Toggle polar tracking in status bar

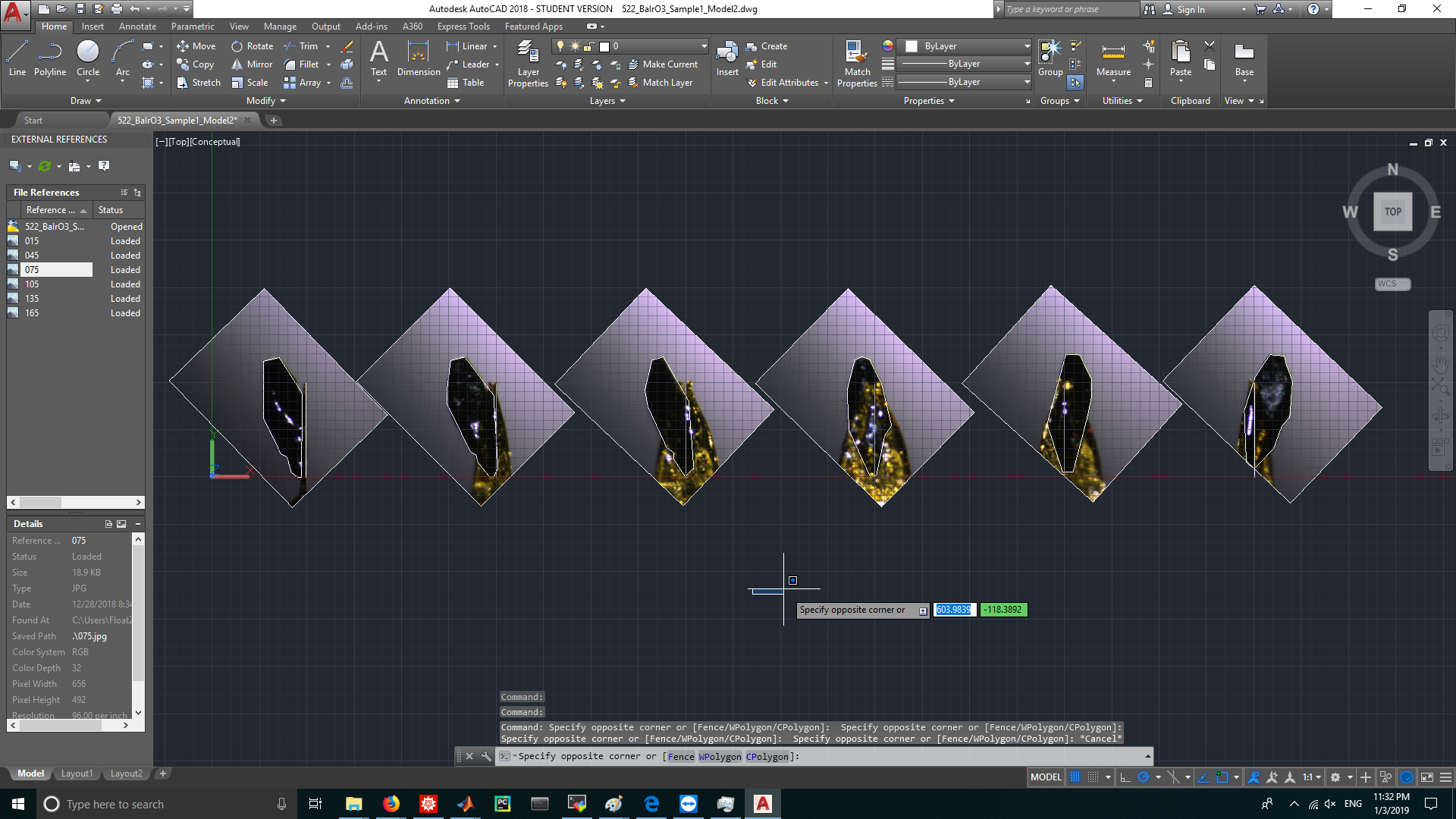[1144, 777]
